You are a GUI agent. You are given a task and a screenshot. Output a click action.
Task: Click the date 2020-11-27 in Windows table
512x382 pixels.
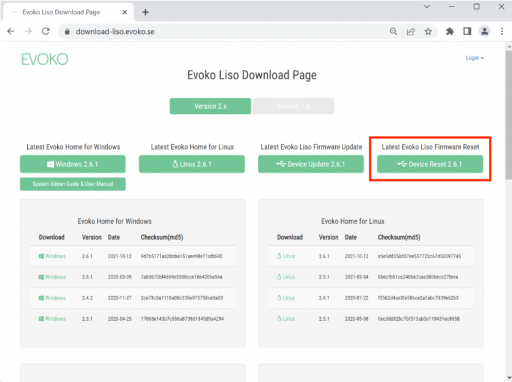(x=120, y=298)
